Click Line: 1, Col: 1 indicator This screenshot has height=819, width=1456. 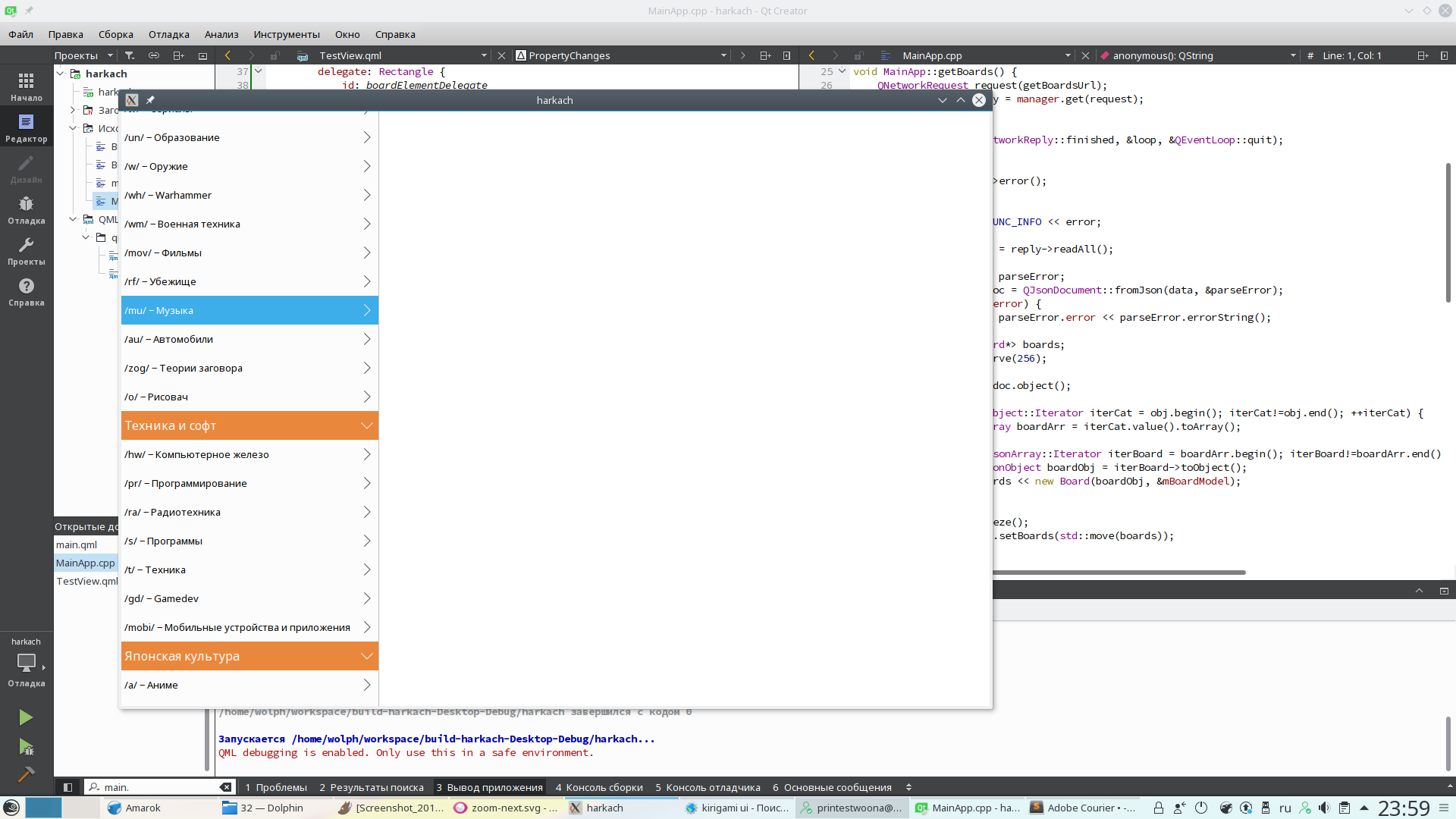click(x=1352, y=55)
